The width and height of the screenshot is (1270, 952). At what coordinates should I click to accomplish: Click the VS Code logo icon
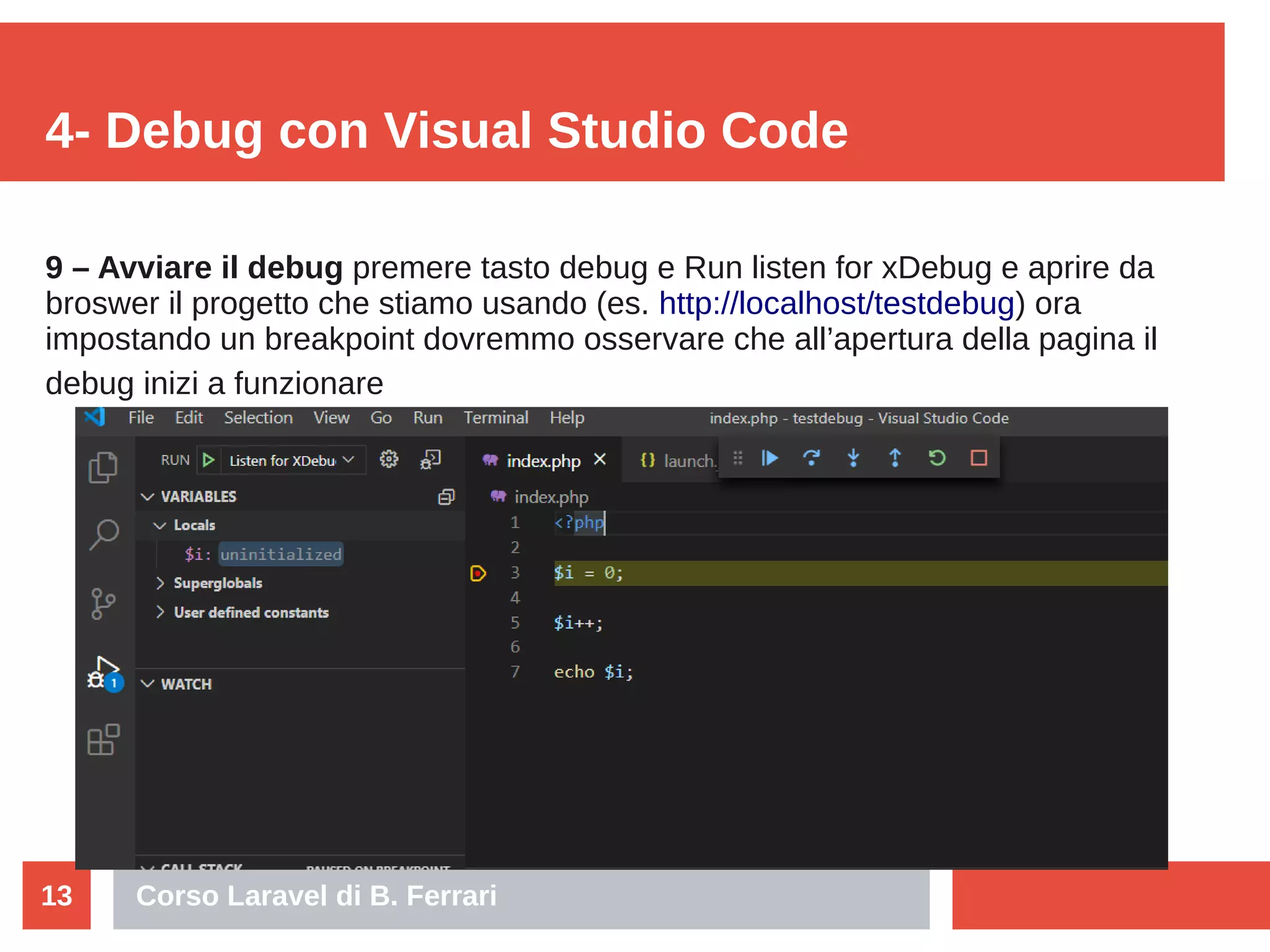coord(95,417)
